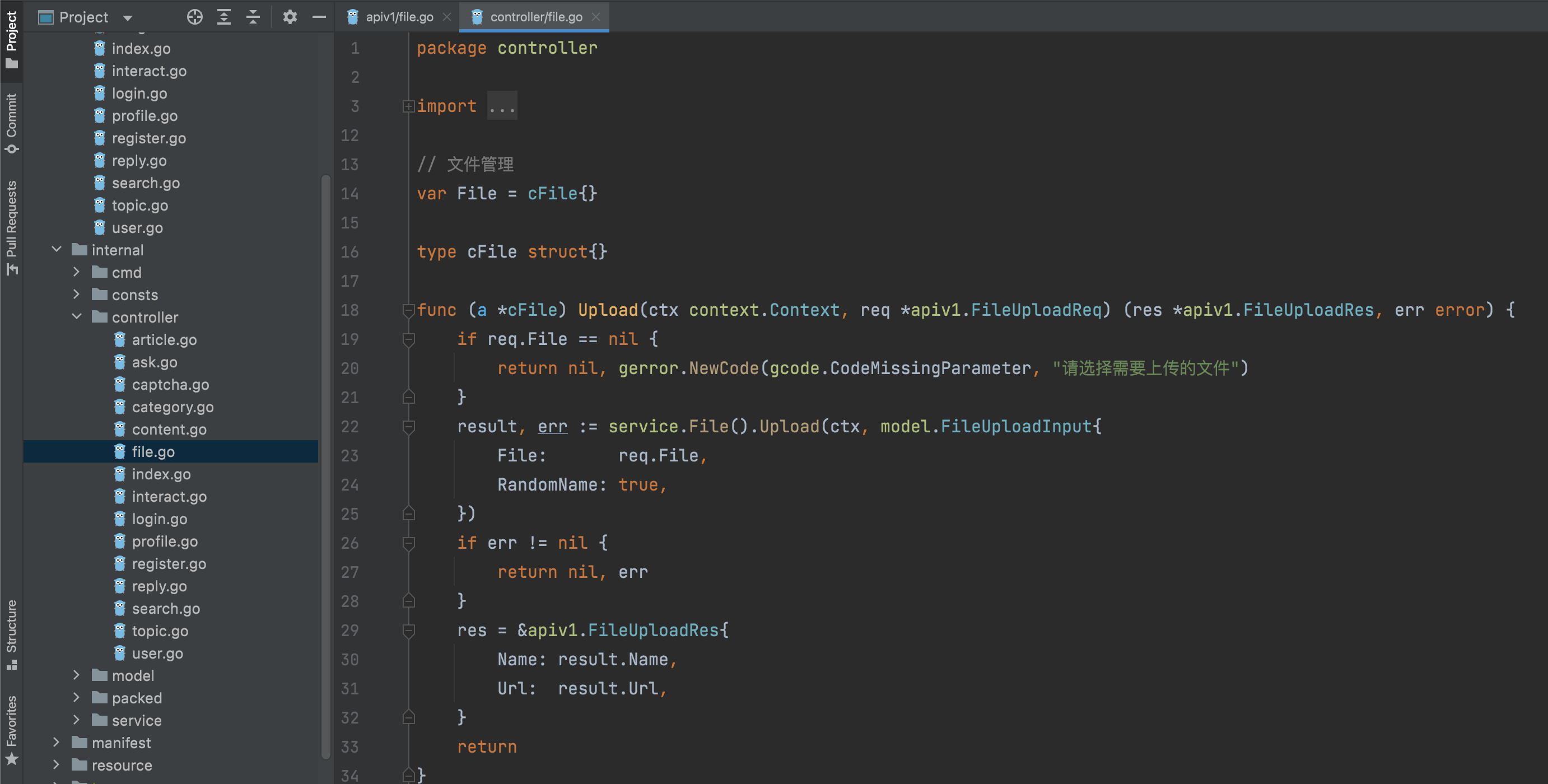Open the Project view dropdown
The height and width of the screenshot is (784, 1548).
click(127, 17)
